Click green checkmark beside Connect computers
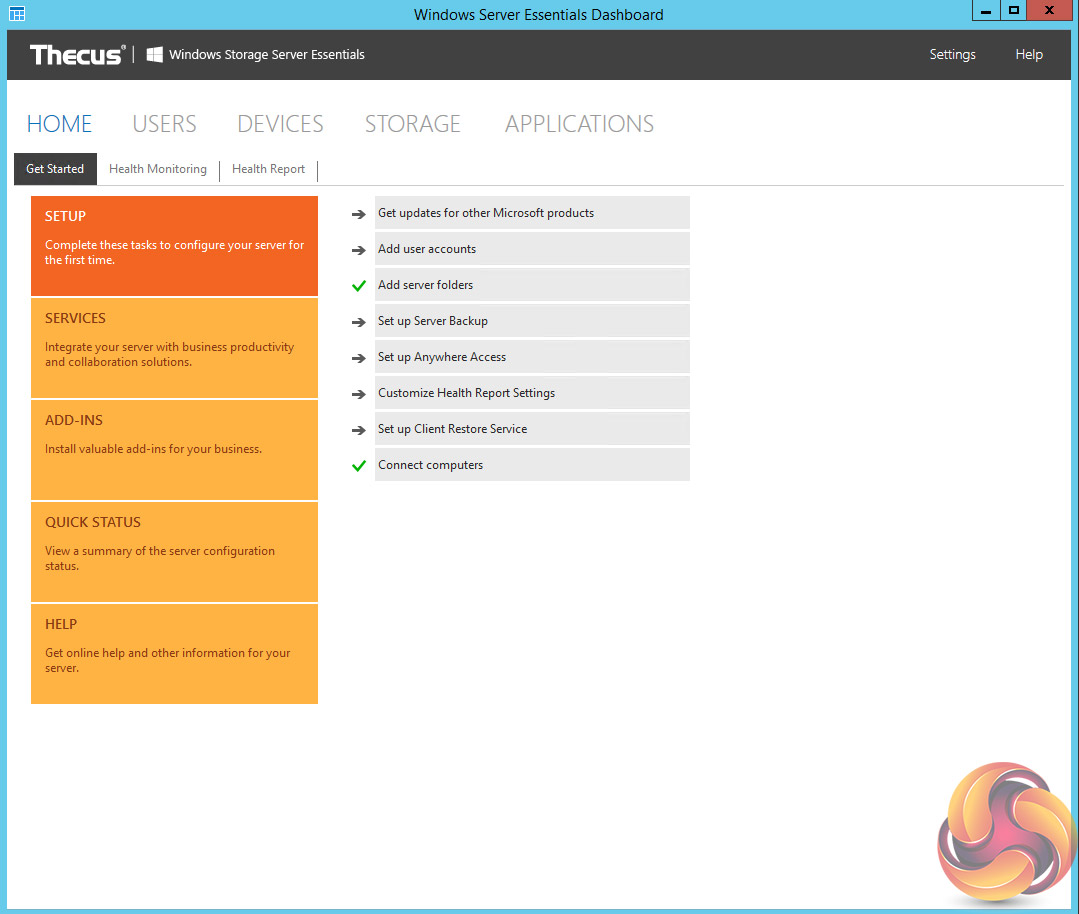1079x914 pixels. [x=359, y=466]
